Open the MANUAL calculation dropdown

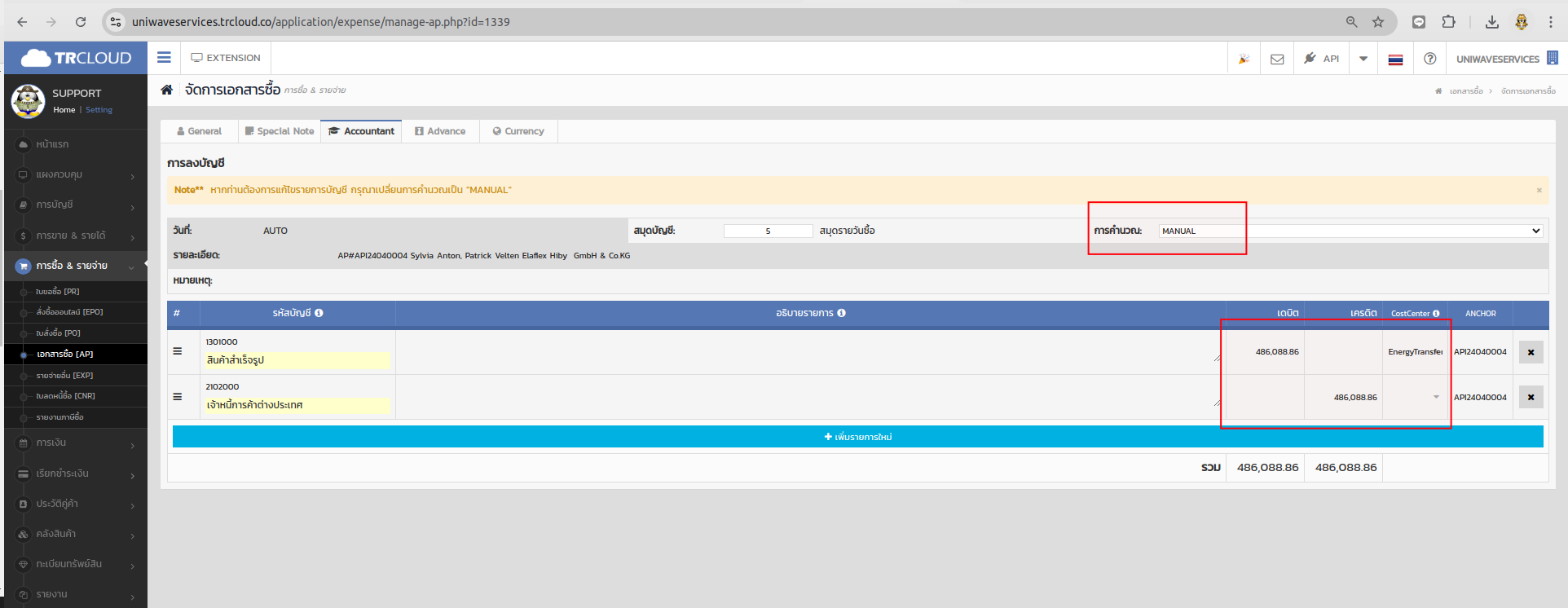pyautogui.click(x=1350, y=231)
